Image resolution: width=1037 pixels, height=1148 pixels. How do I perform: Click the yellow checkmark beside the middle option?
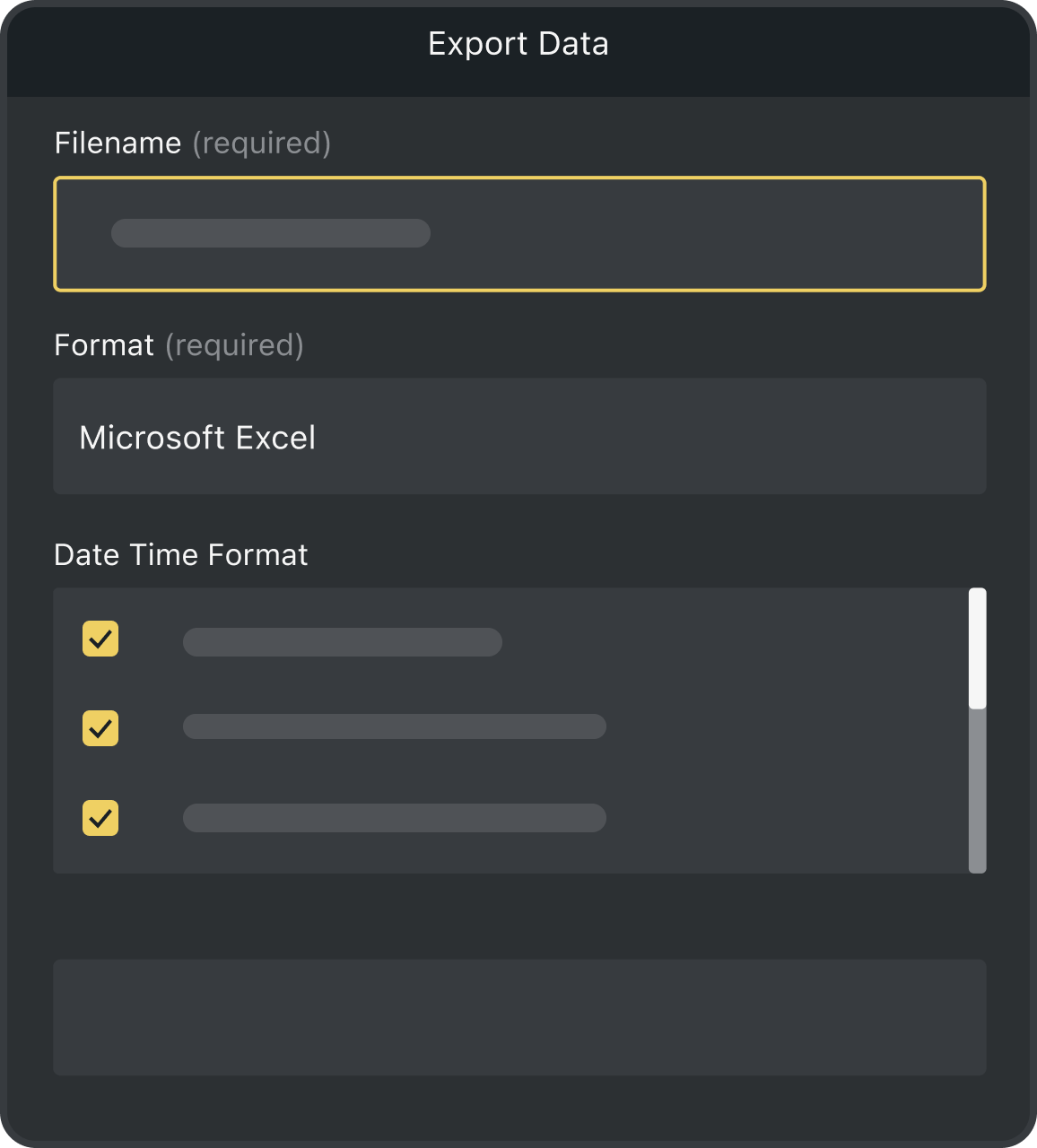point(100,728)
